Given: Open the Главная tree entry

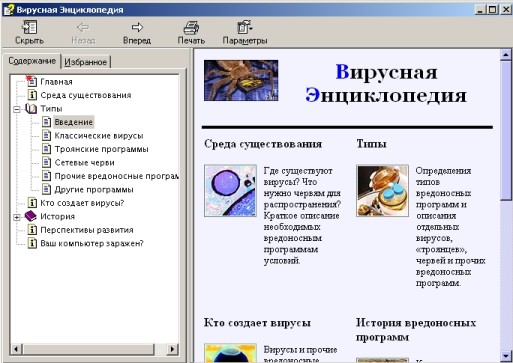Looking at the screenshot, I should 56,82.
